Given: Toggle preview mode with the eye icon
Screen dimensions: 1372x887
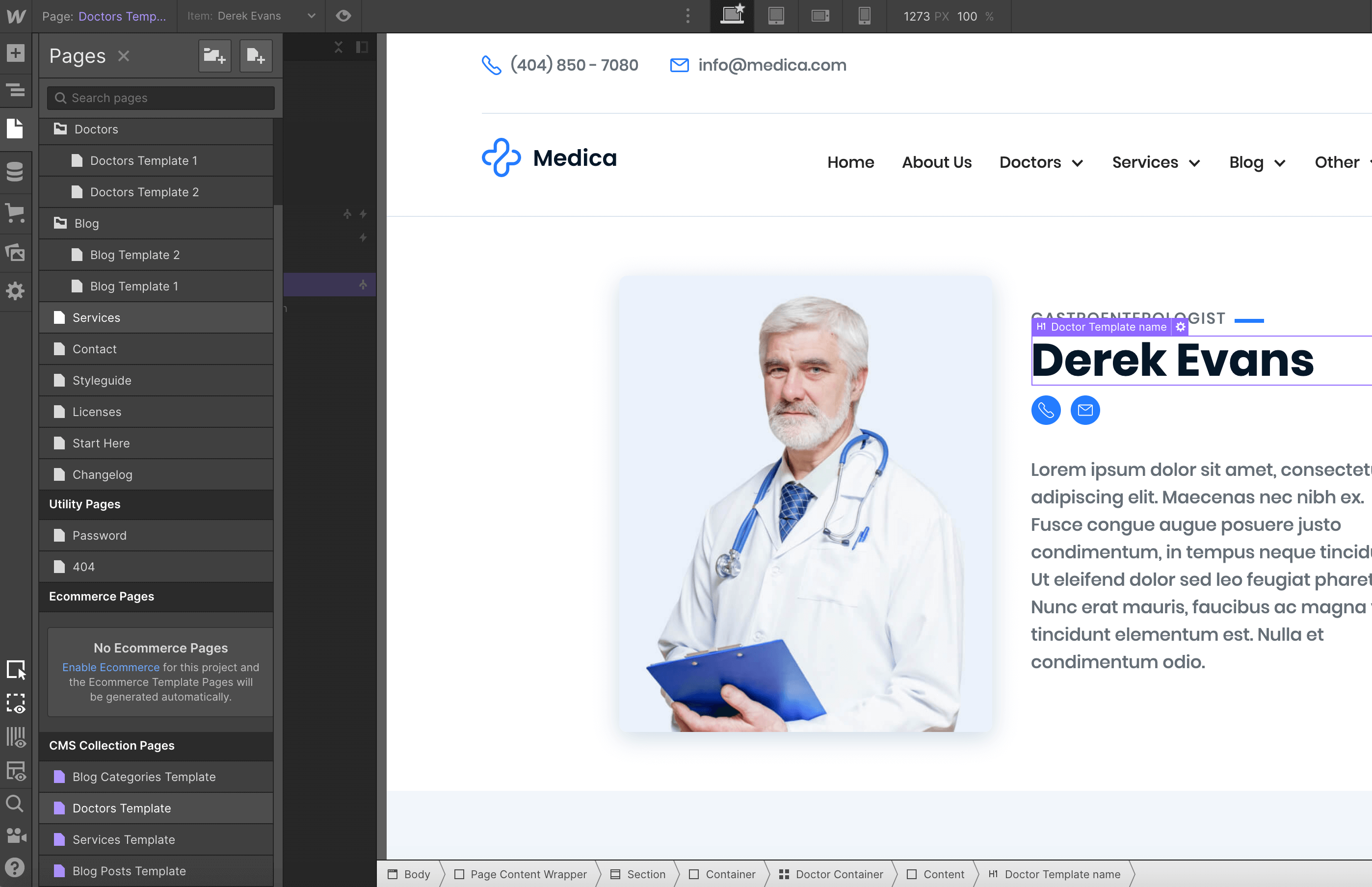Looking at the screenshot, I should click(343, 16).
